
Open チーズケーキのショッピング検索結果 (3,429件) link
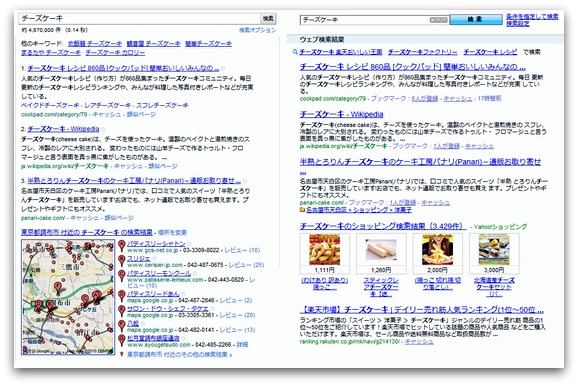[x=383, y=226]
